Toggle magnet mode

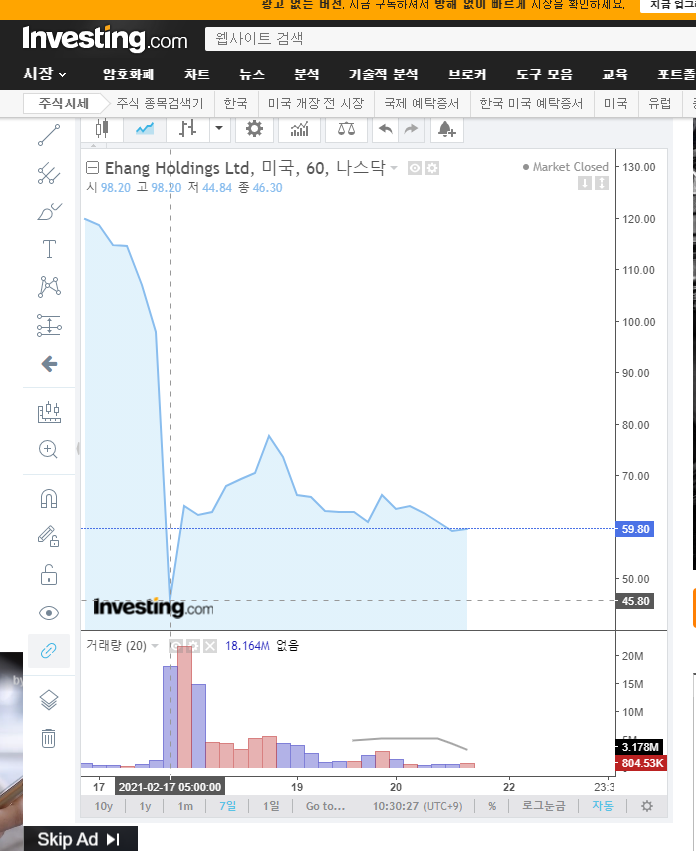click(49, 499)
